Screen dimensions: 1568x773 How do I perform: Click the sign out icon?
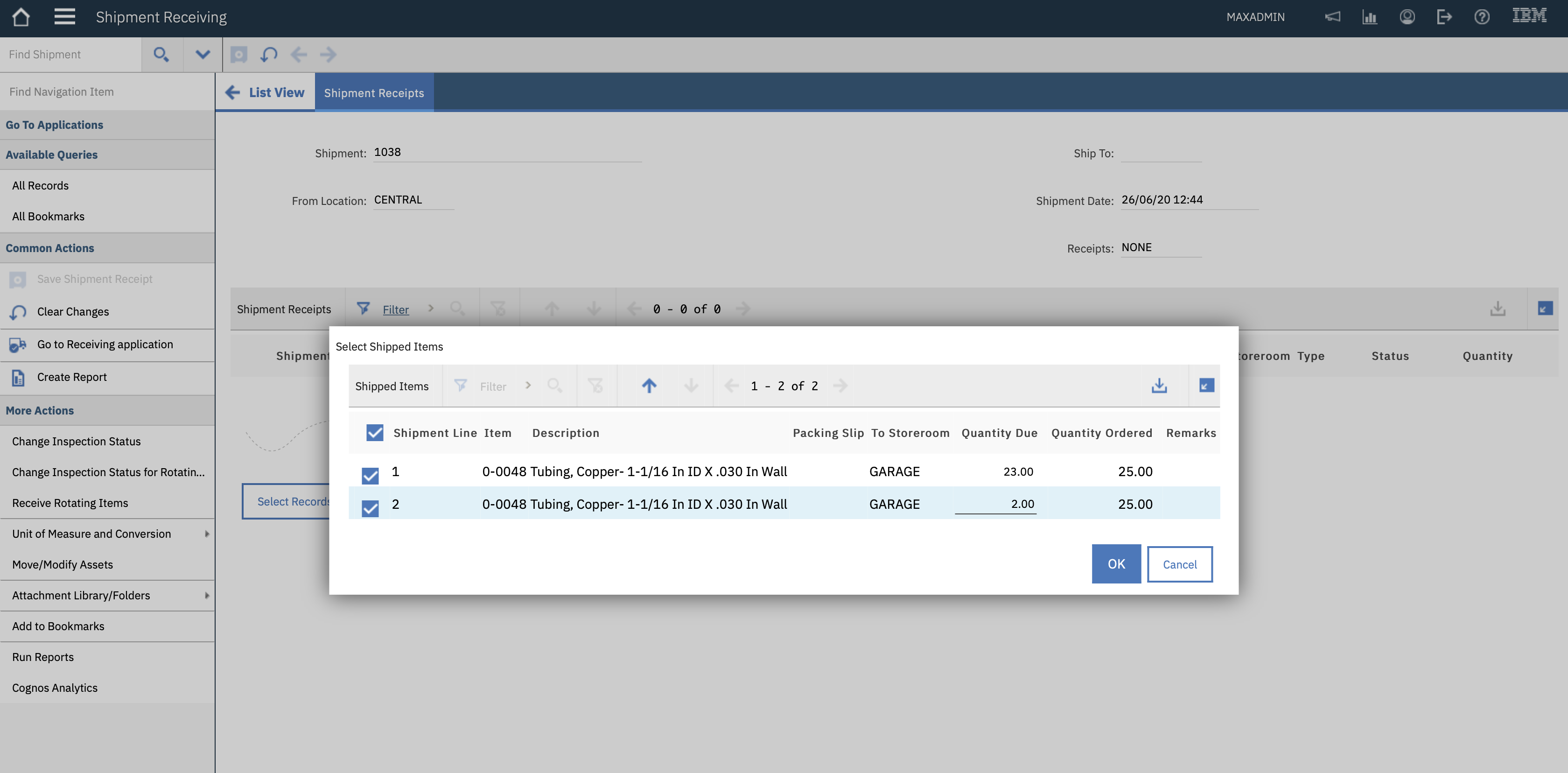[1444, 17]
